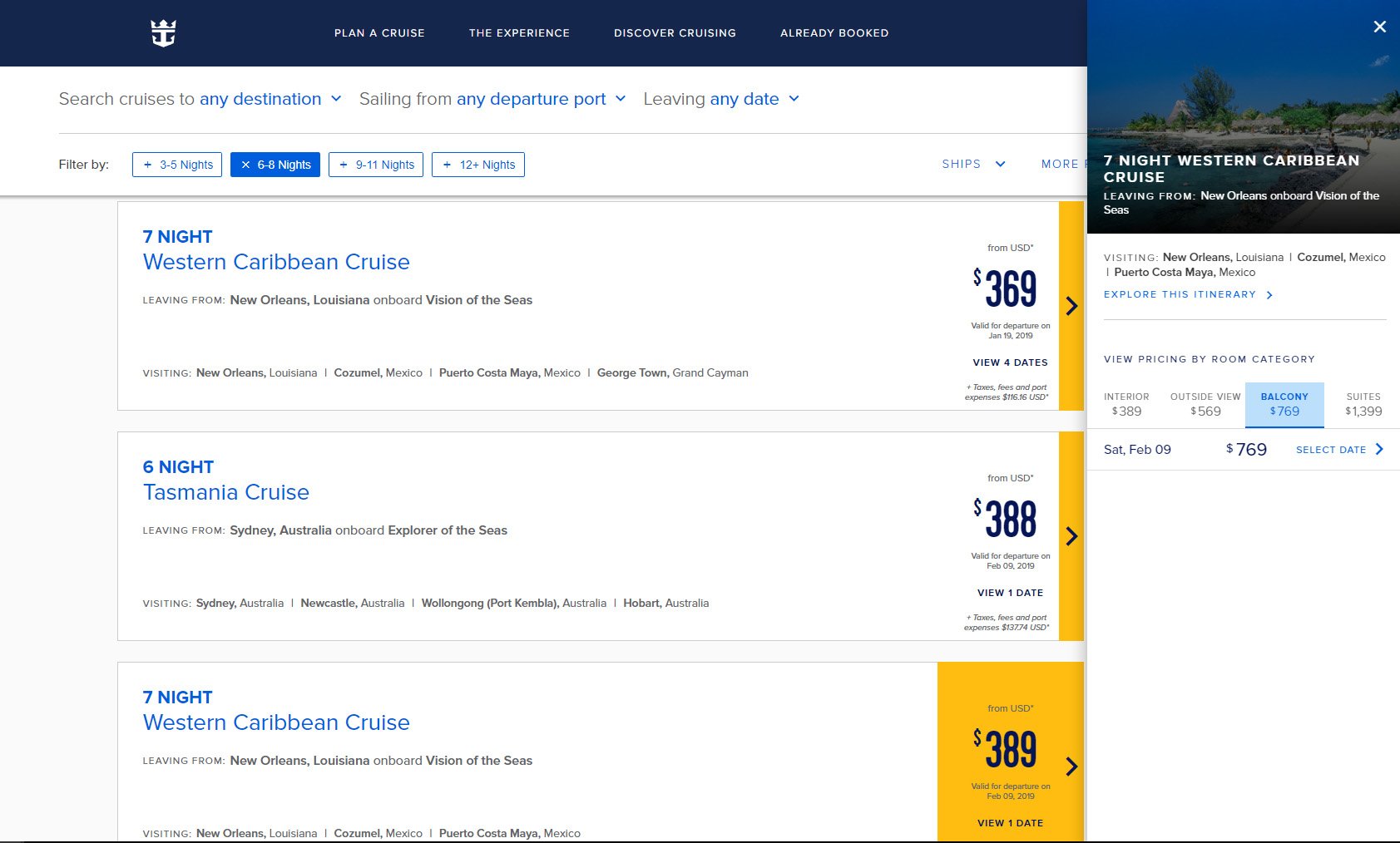Expand the any destination dropdown
Image resolution: width=1400 pixels, height=843 pixels.
(x=271, y=99)
